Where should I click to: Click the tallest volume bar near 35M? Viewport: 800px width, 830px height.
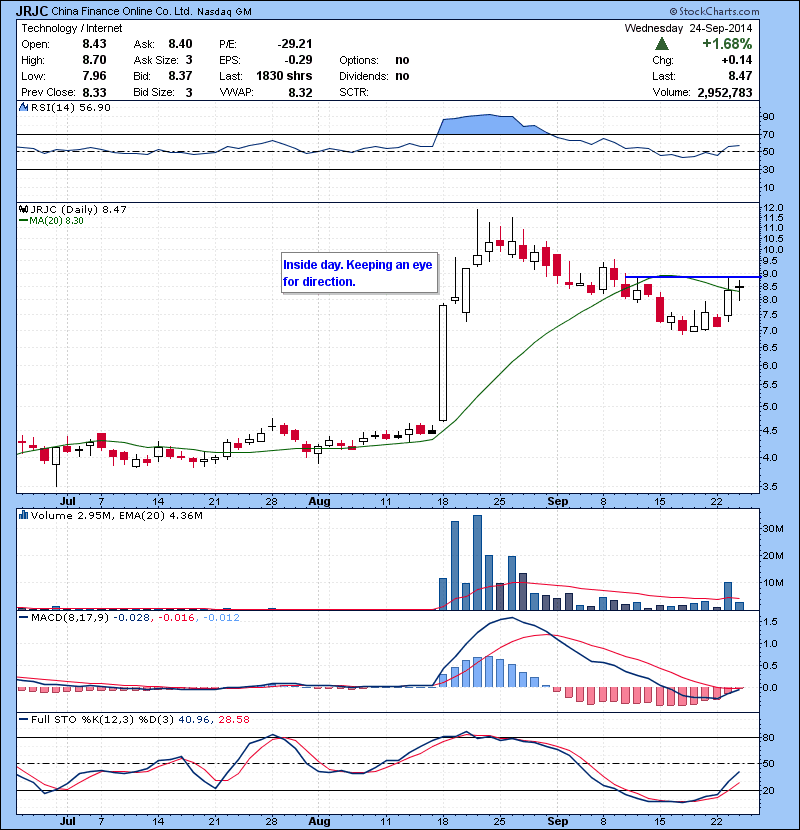(478, 562)
